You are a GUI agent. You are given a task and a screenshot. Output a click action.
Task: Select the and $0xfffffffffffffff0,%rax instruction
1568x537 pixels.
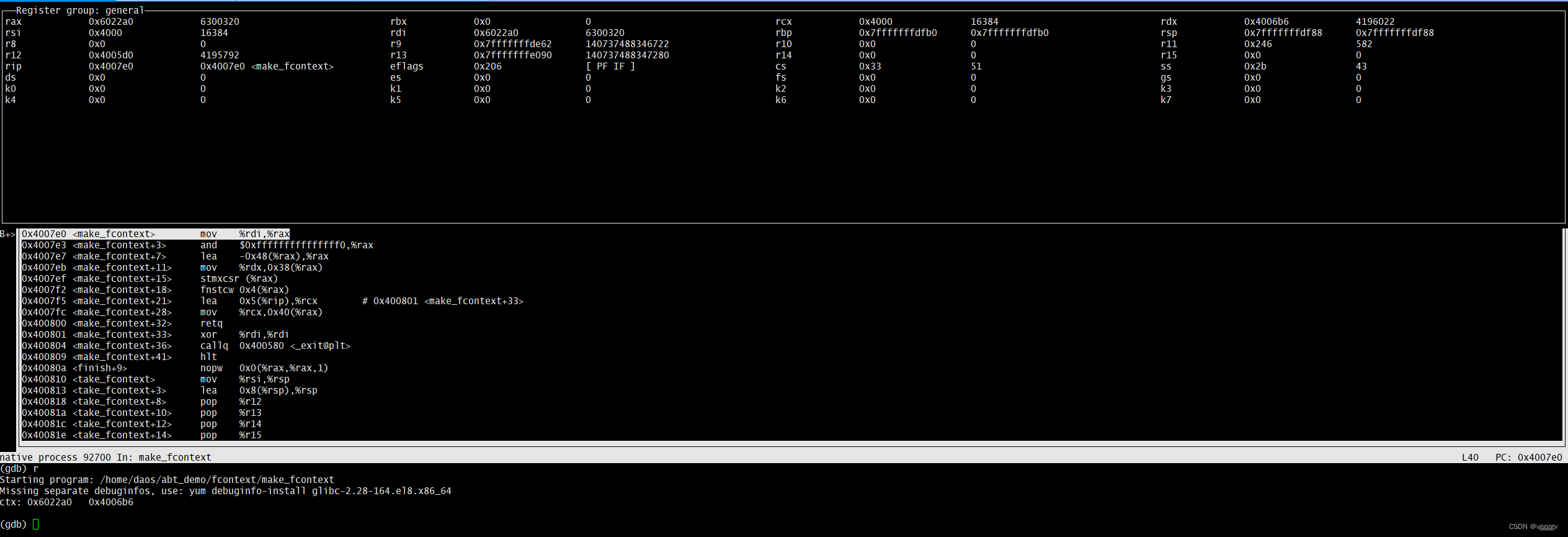(287, 245)
